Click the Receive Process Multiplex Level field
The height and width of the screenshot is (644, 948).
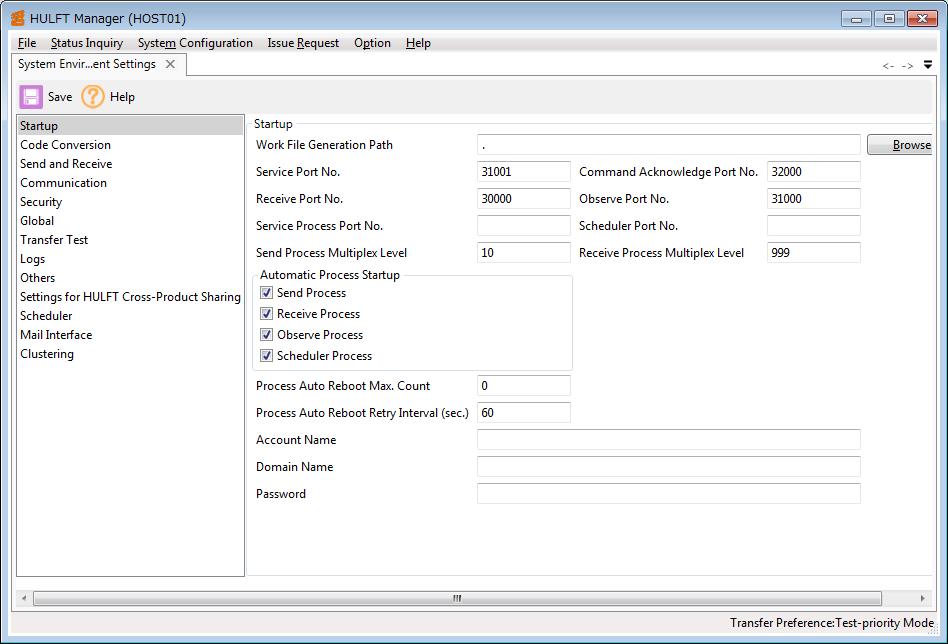tap(814, 253)
